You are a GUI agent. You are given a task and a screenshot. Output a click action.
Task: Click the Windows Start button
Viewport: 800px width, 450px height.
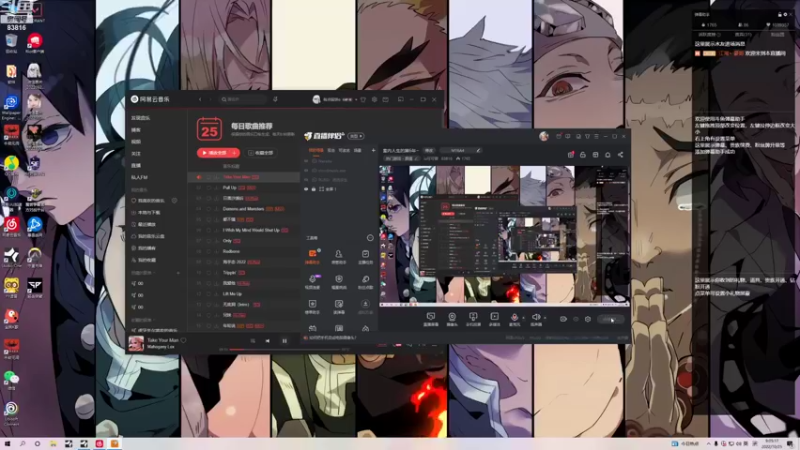[x=7, y=444]
